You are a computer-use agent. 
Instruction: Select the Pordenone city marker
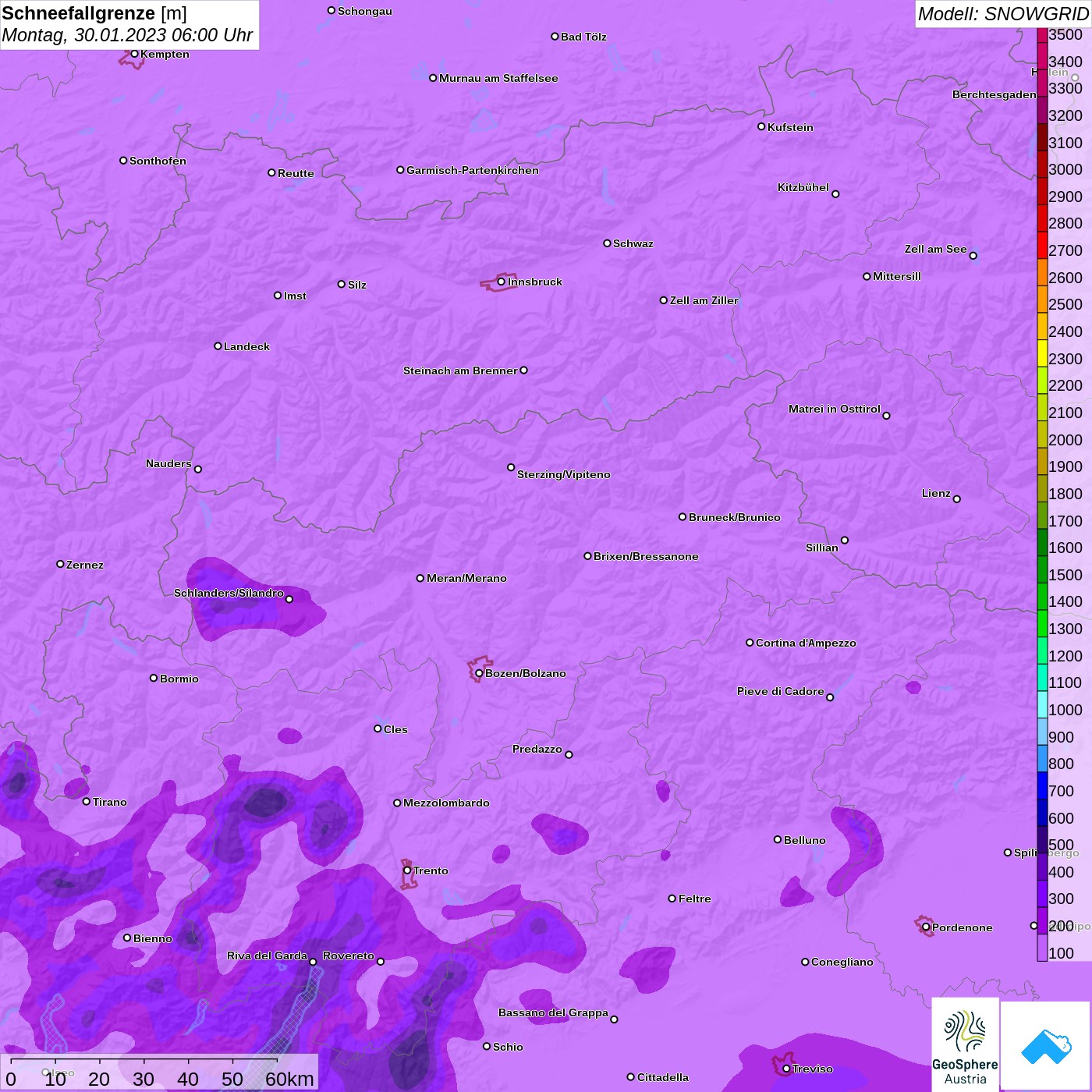[926, 927]
